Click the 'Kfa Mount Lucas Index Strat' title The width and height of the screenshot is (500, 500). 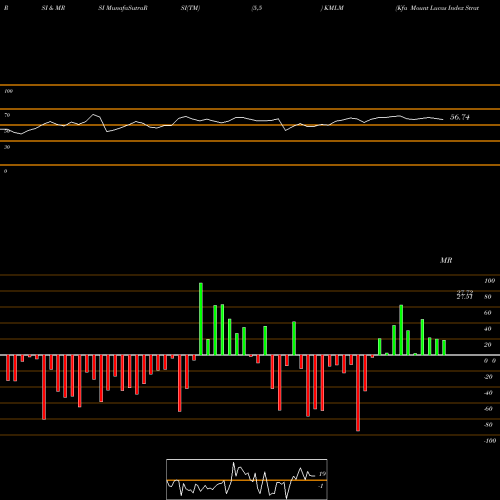tap(437, 8)
